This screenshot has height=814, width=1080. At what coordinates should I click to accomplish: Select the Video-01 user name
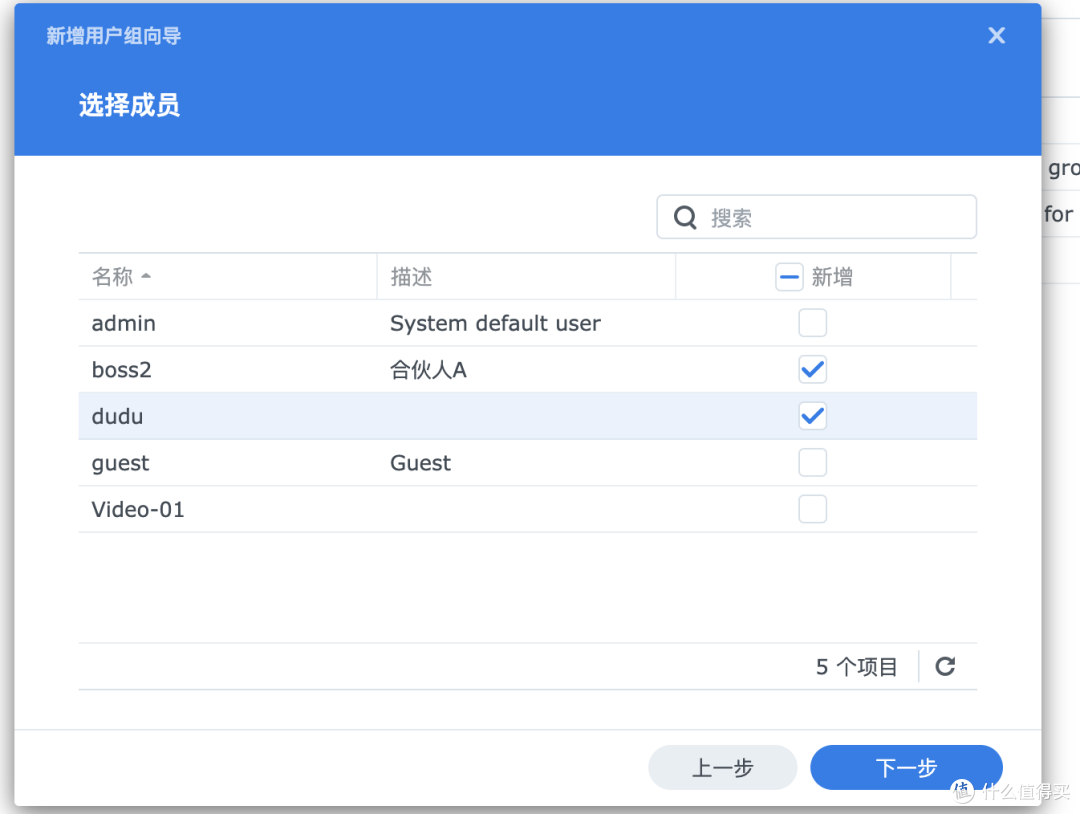pos(138,510)
